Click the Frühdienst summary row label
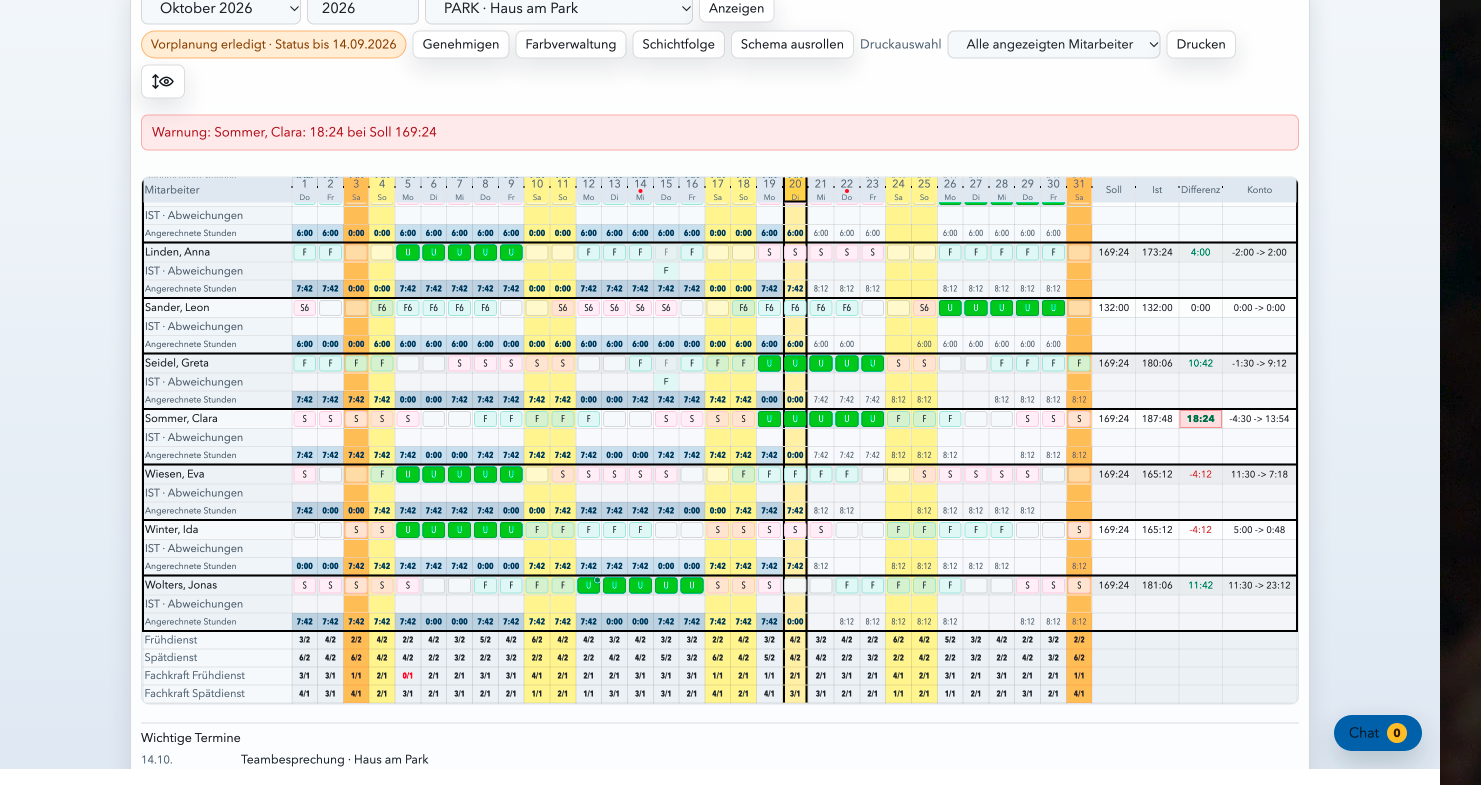Screen dimensions: 1481x785 (171, 640)
